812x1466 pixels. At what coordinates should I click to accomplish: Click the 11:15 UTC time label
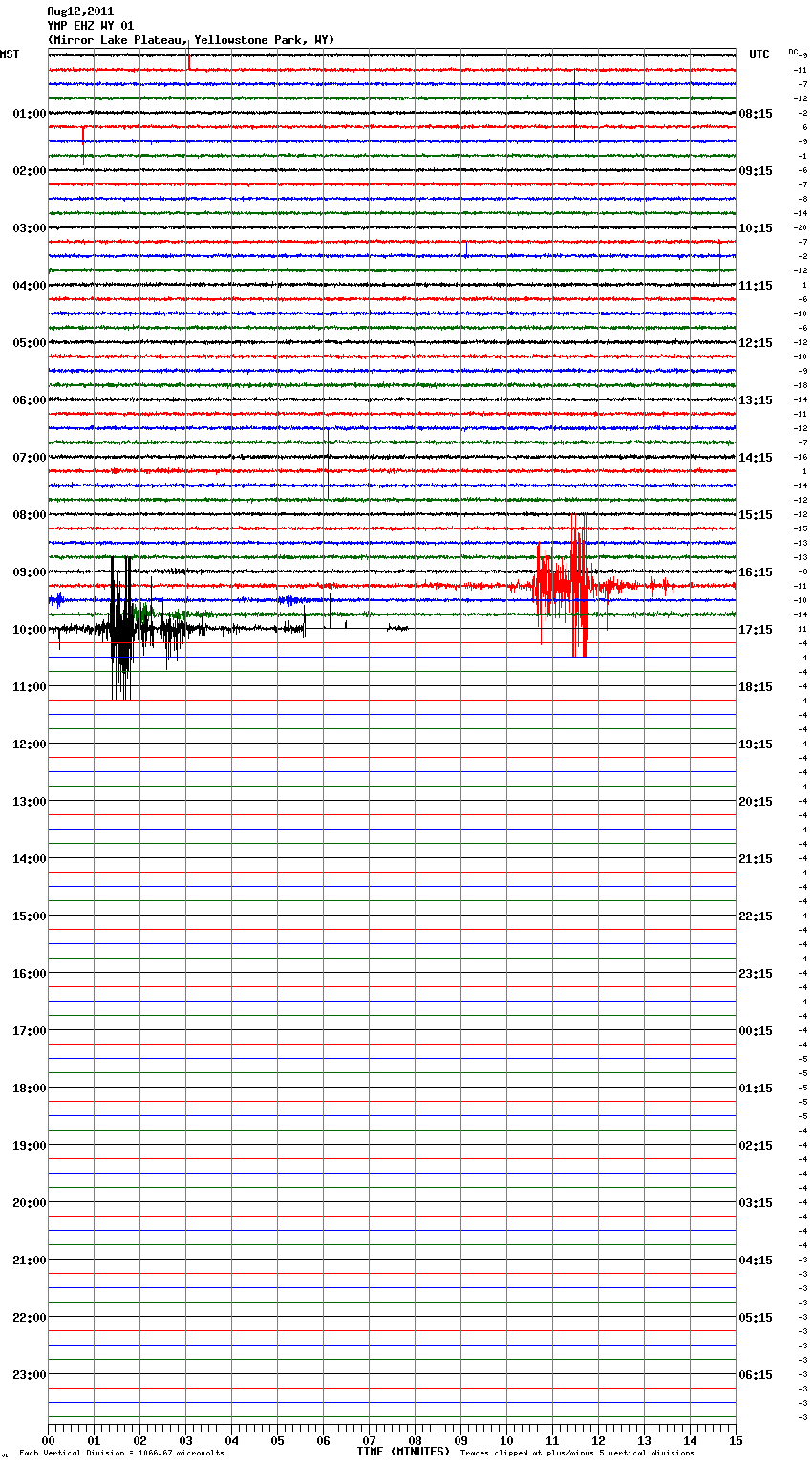pyautogui.click(x=756, y=286)
